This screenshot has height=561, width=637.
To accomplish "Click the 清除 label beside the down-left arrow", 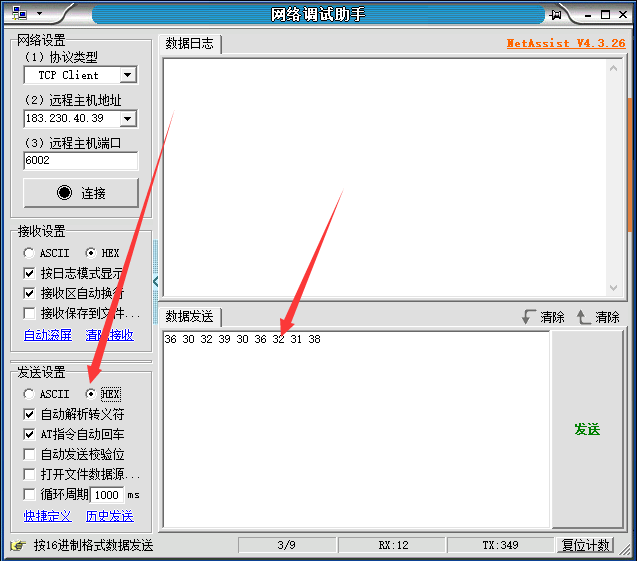I will coord(552,317).
